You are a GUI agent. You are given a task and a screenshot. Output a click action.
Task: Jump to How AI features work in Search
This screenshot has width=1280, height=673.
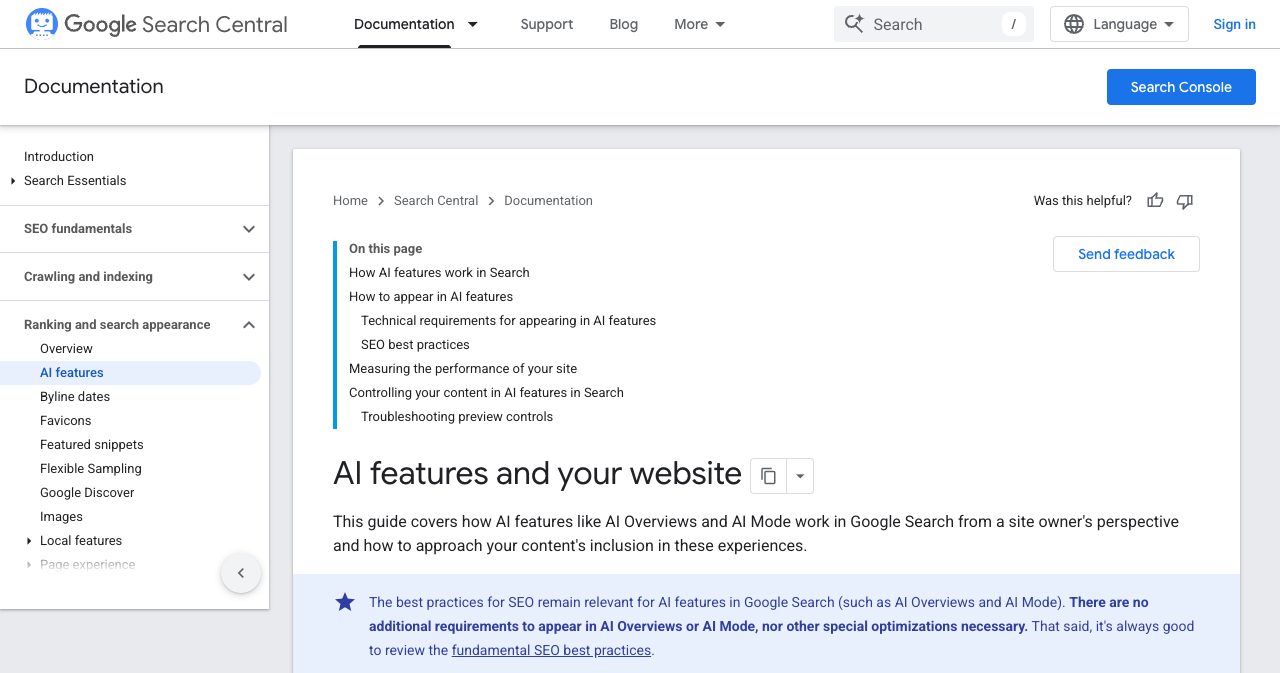pyautogui.click(x=439, y=273)
